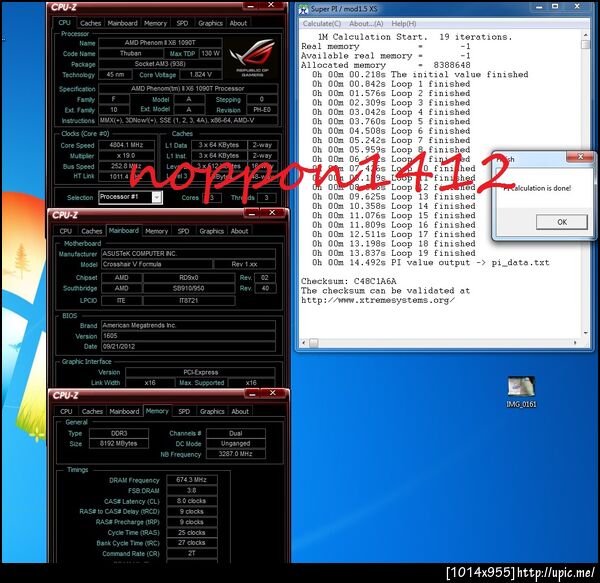Click the Crosshair V Formula model field
600x583 pixels.
click(x=157, y=264)
